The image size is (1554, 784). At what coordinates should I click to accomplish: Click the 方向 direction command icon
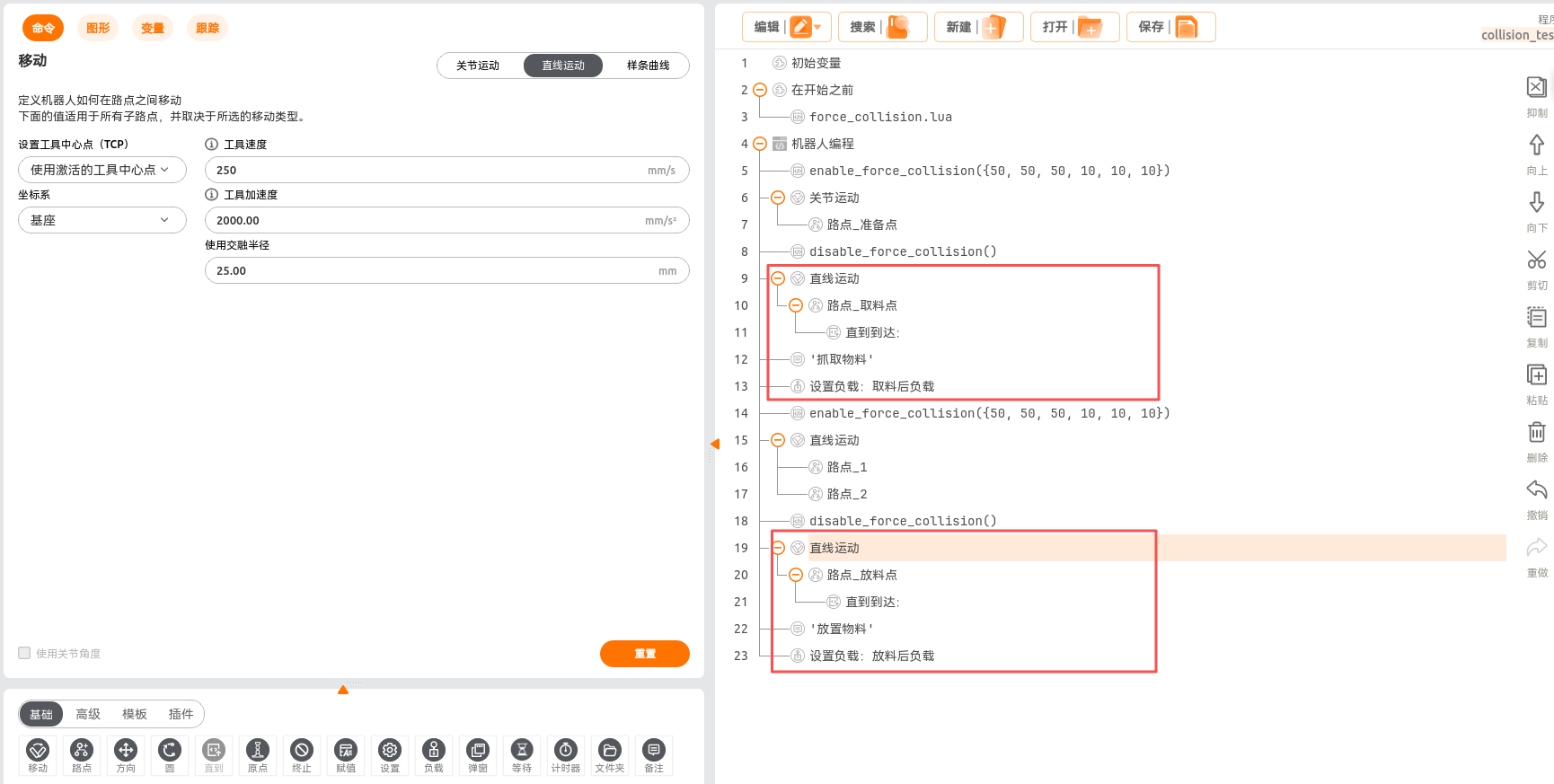tap(126, 751)
